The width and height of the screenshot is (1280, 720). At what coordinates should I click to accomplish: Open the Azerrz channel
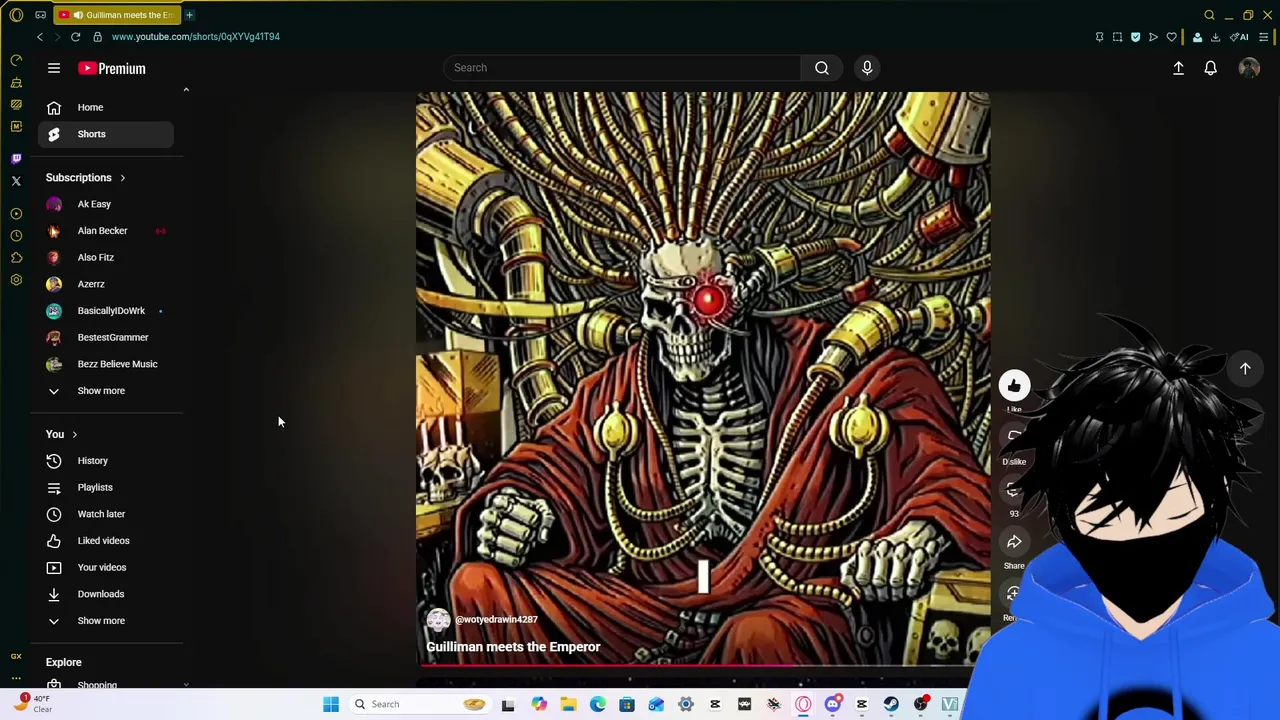click(x=106, y=284)
